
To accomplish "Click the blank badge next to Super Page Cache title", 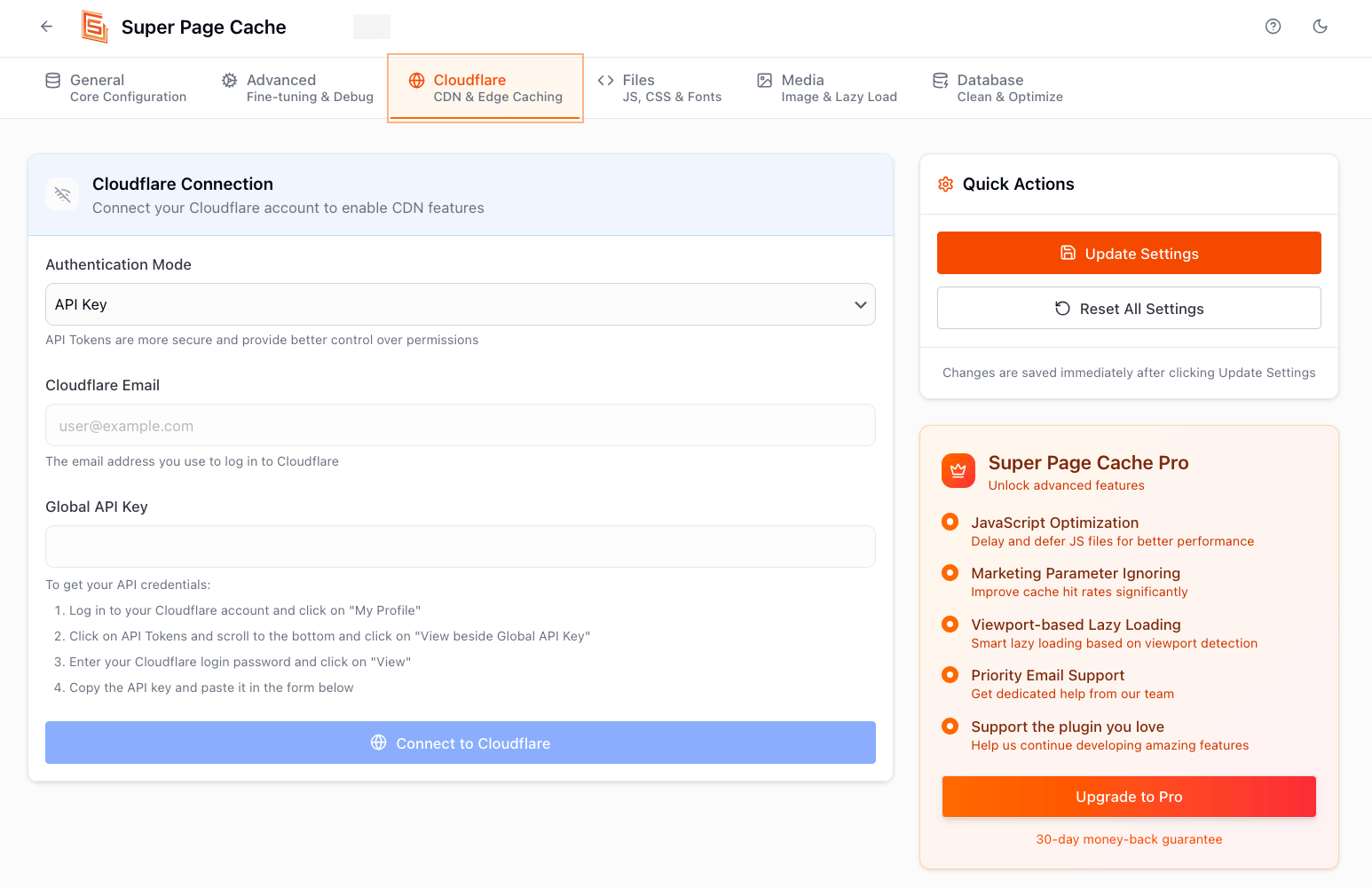I will pos(372,27).
